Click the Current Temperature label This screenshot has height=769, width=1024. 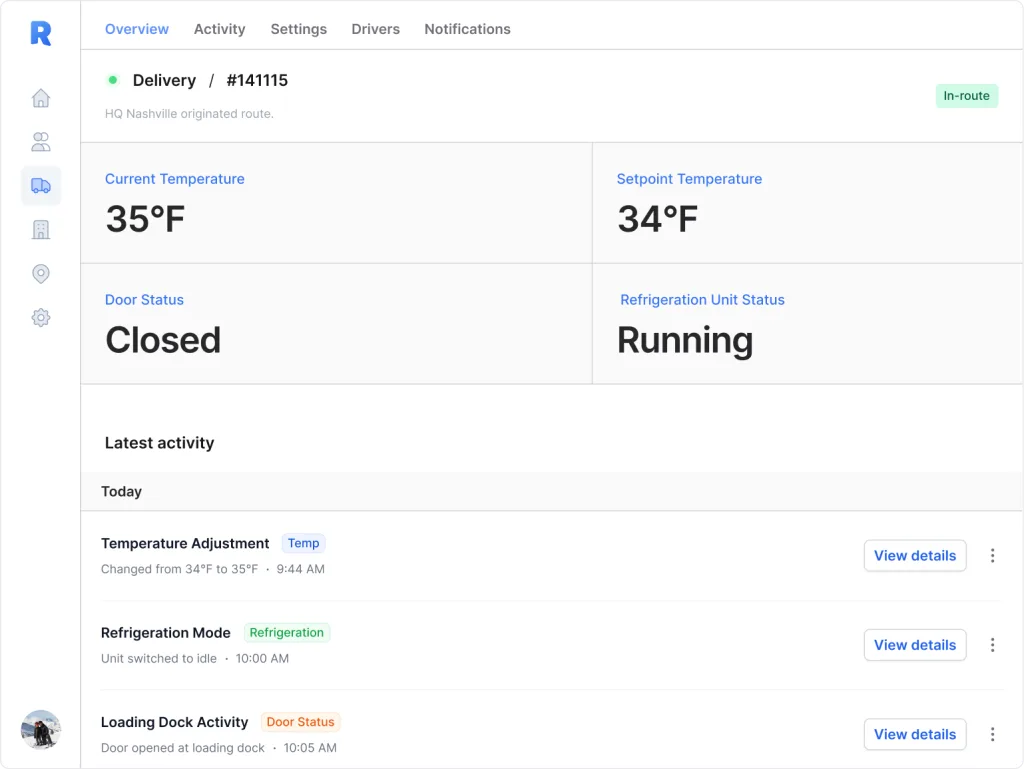174,179
